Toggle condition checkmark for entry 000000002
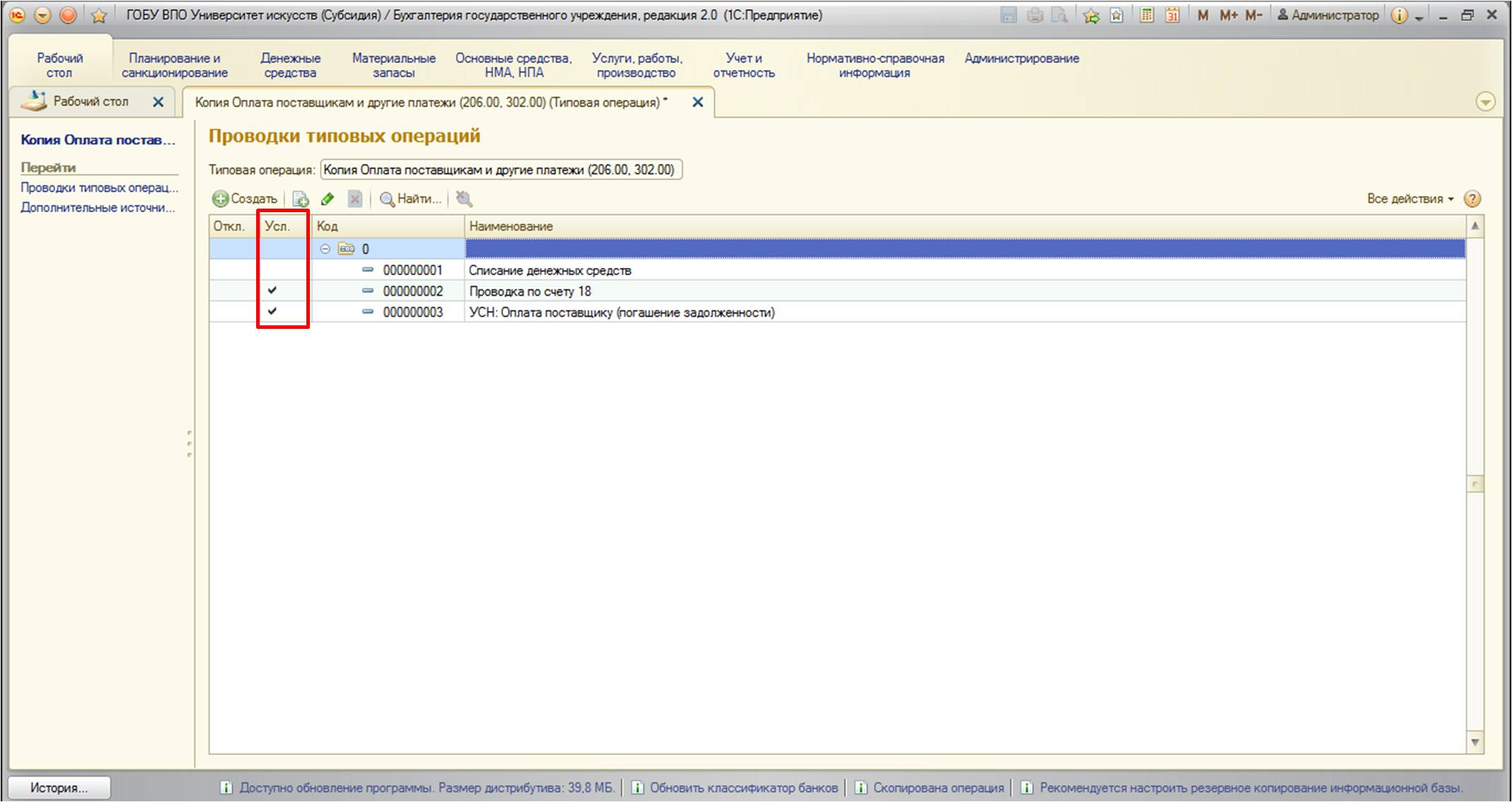This screenshot has height=802, width=1512. click(272, 291)
